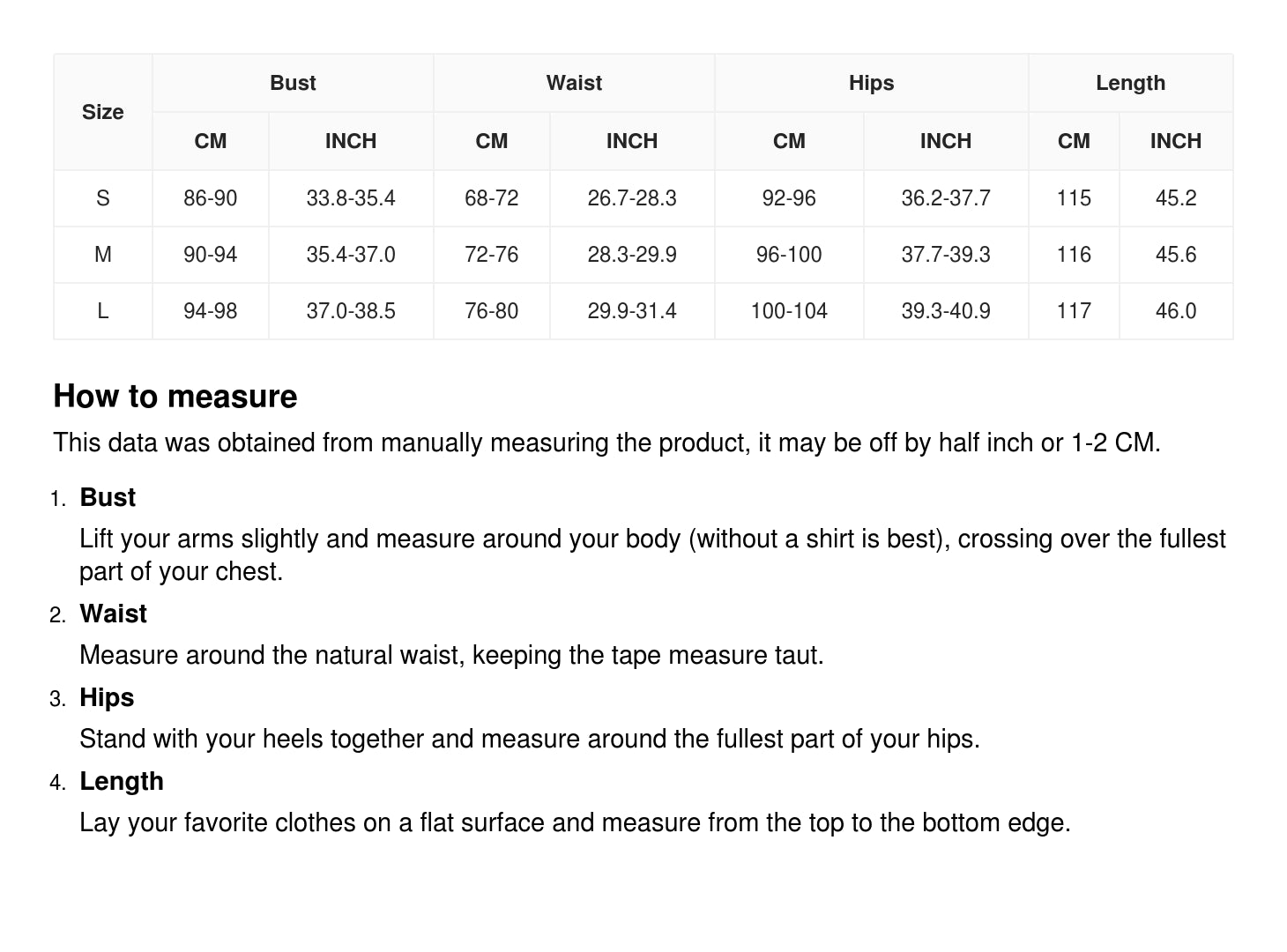Click hips inch value 36.2-37.7
The image size is (1287, 952).
[x=946, y=198]
